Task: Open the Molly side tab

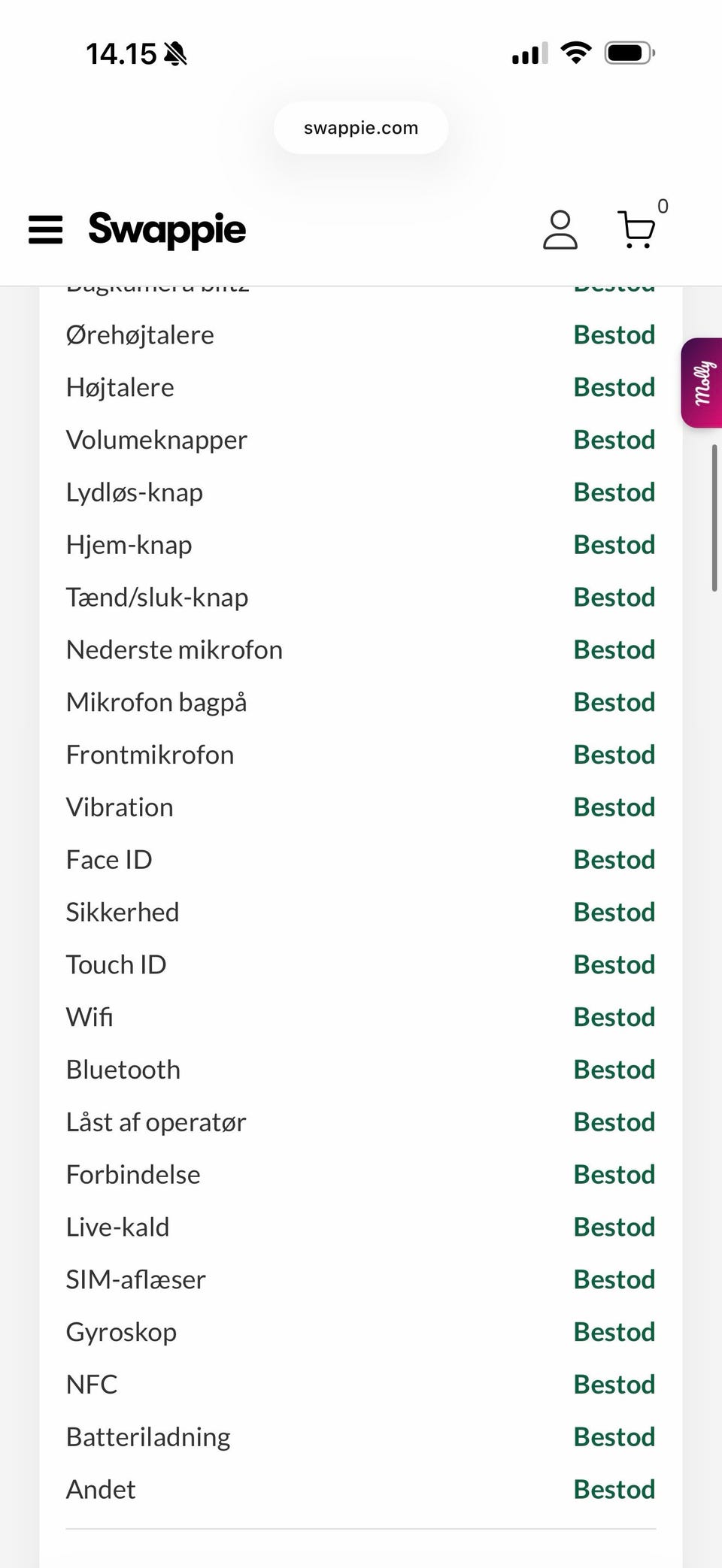Action: coord(702,383)
